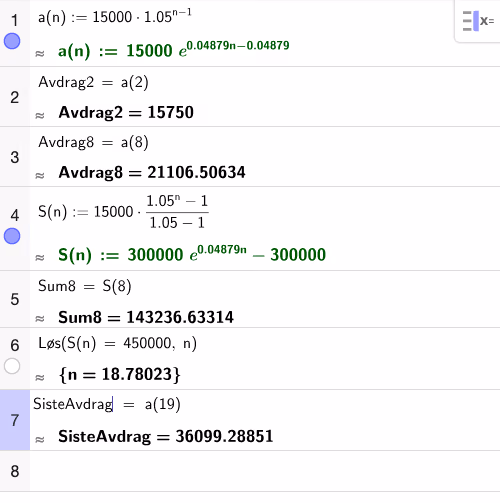Click the approximate symbol before Sum8 output

coord(40,319)
